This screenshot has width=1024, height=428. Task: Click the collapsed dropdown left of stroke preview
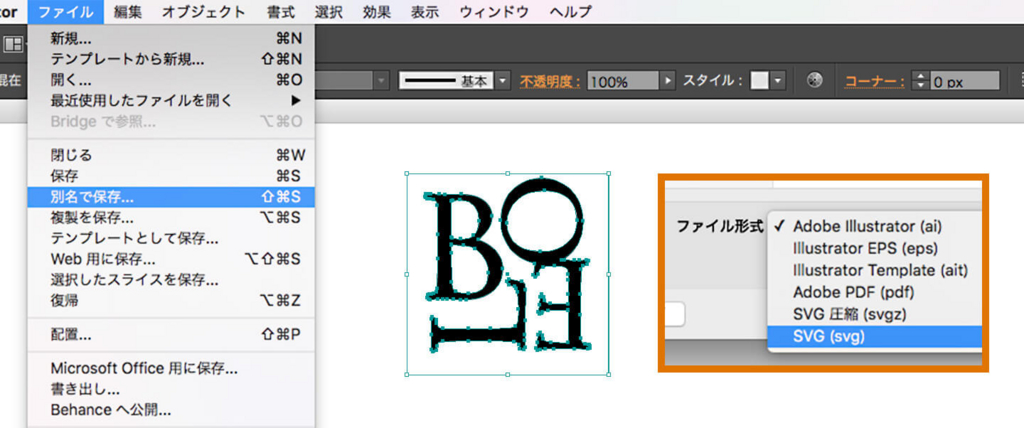[381, 81]
